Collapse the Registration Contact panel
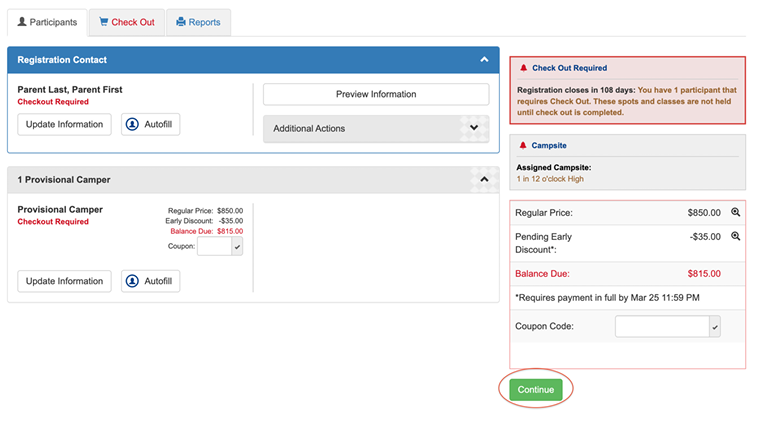The image size is (758, 432). (x=484, y=60)
